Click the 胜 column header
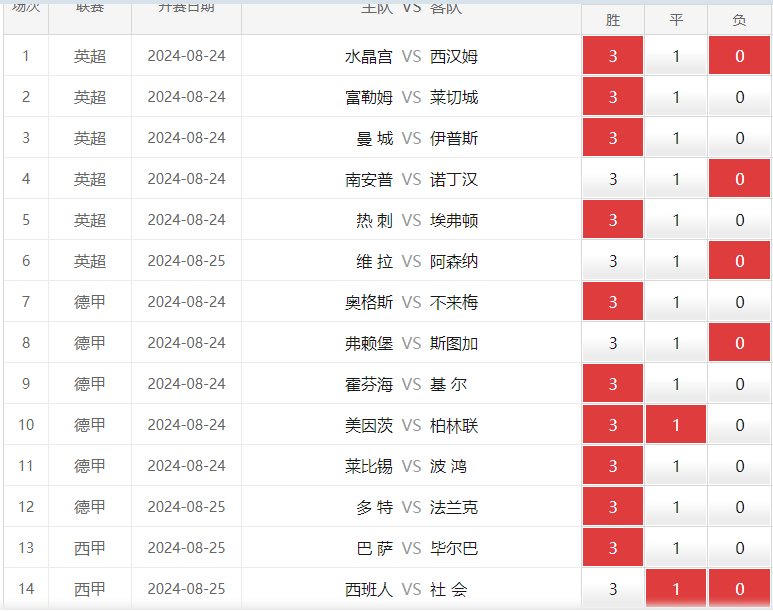This screenshot has height=612, width=773. click(x=613, y=20)
